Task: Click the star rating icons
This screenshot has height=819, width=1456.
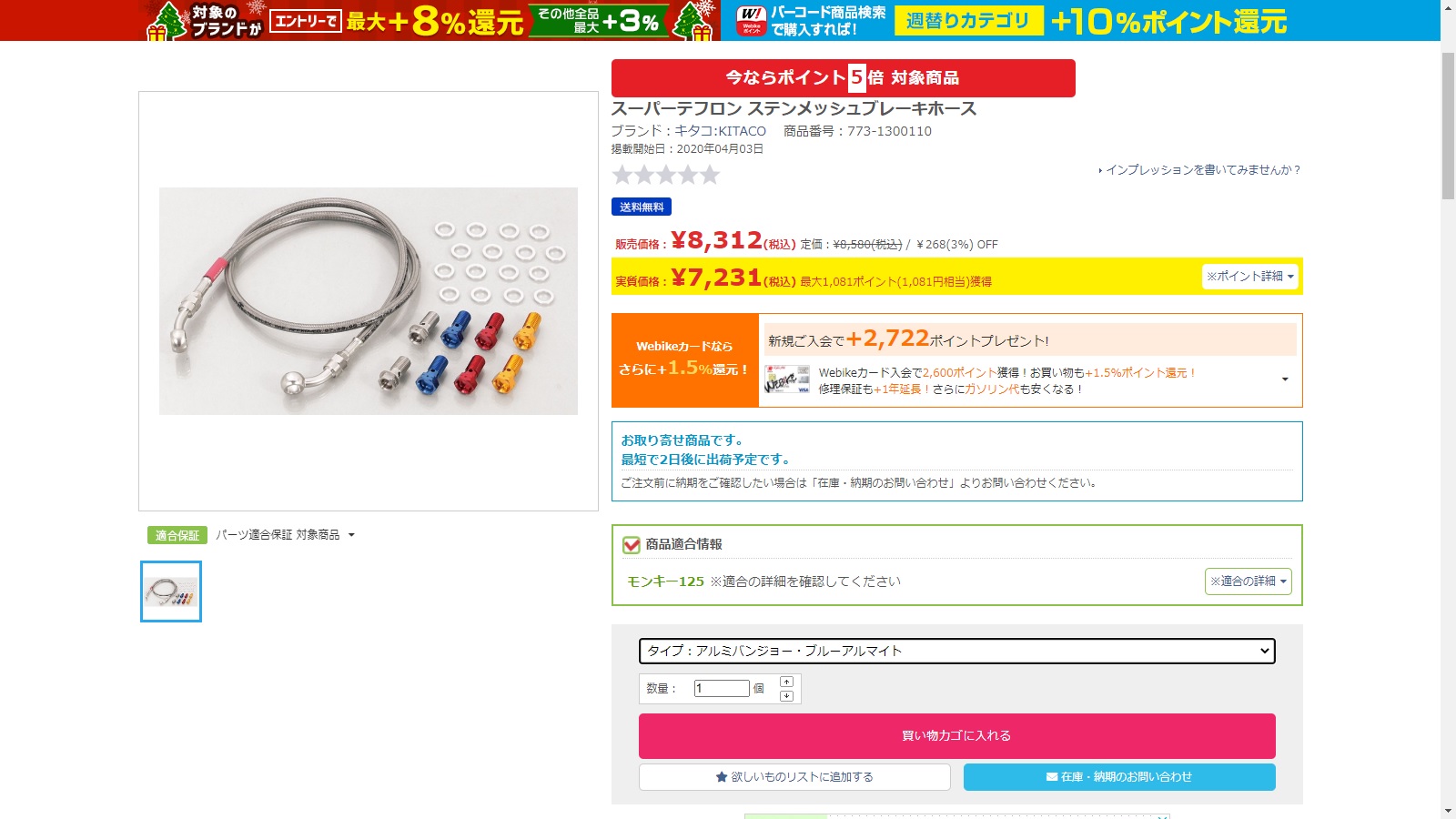Action: (666, 175)
